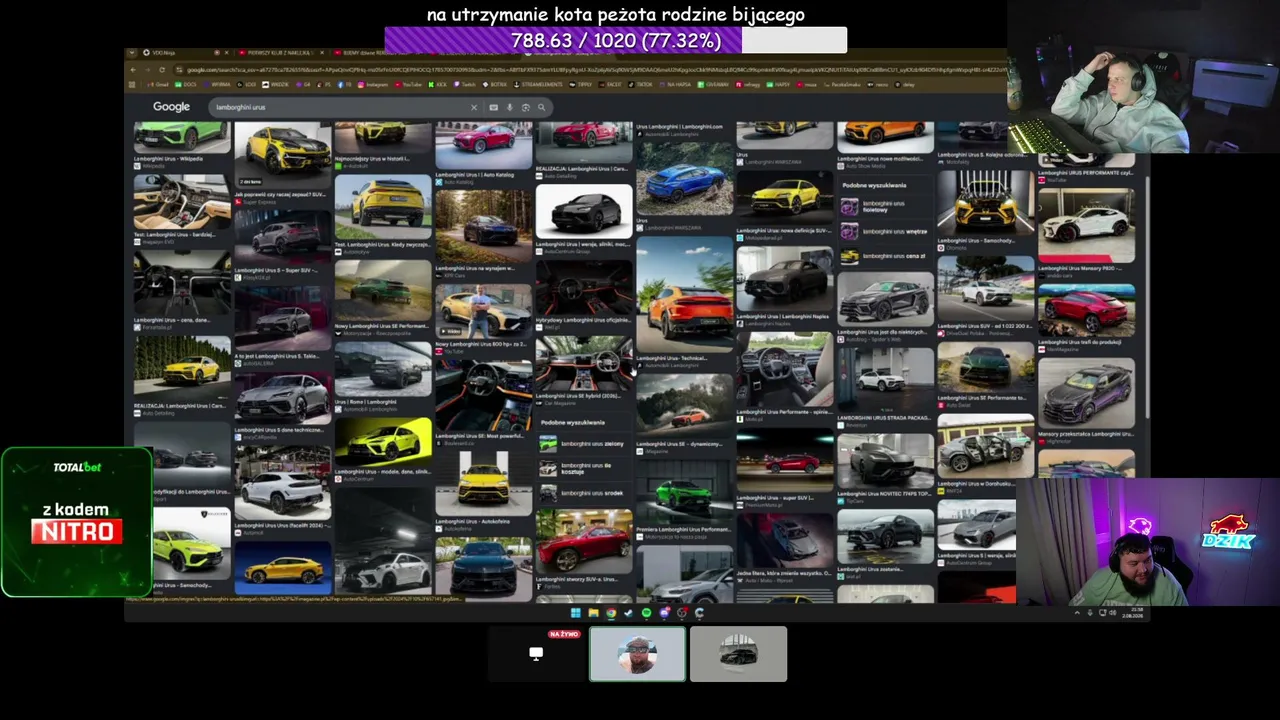
Task: Select related search lamborghini urus ile kosztuje
Action: (x=583, y=468)
